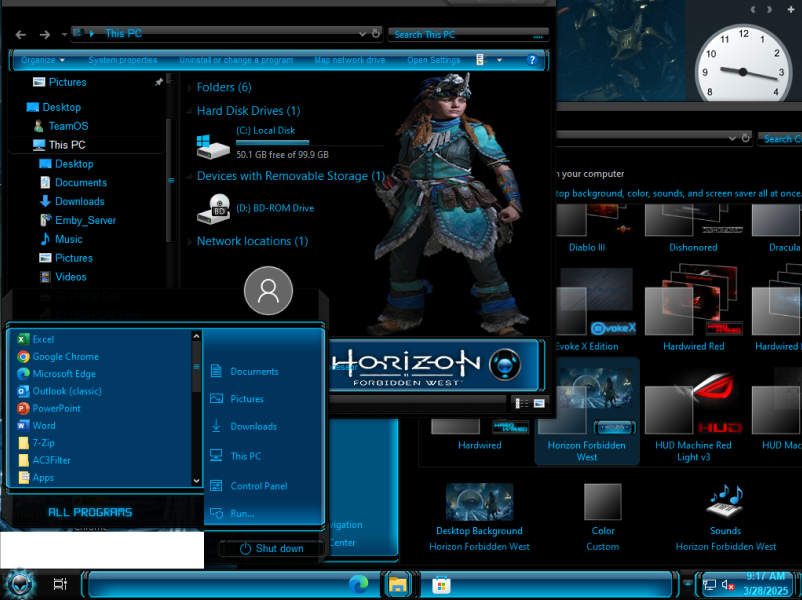Open Task View from the taskbar
The image size is (802, 600).
pyautogui.click(x=60, y=584)
